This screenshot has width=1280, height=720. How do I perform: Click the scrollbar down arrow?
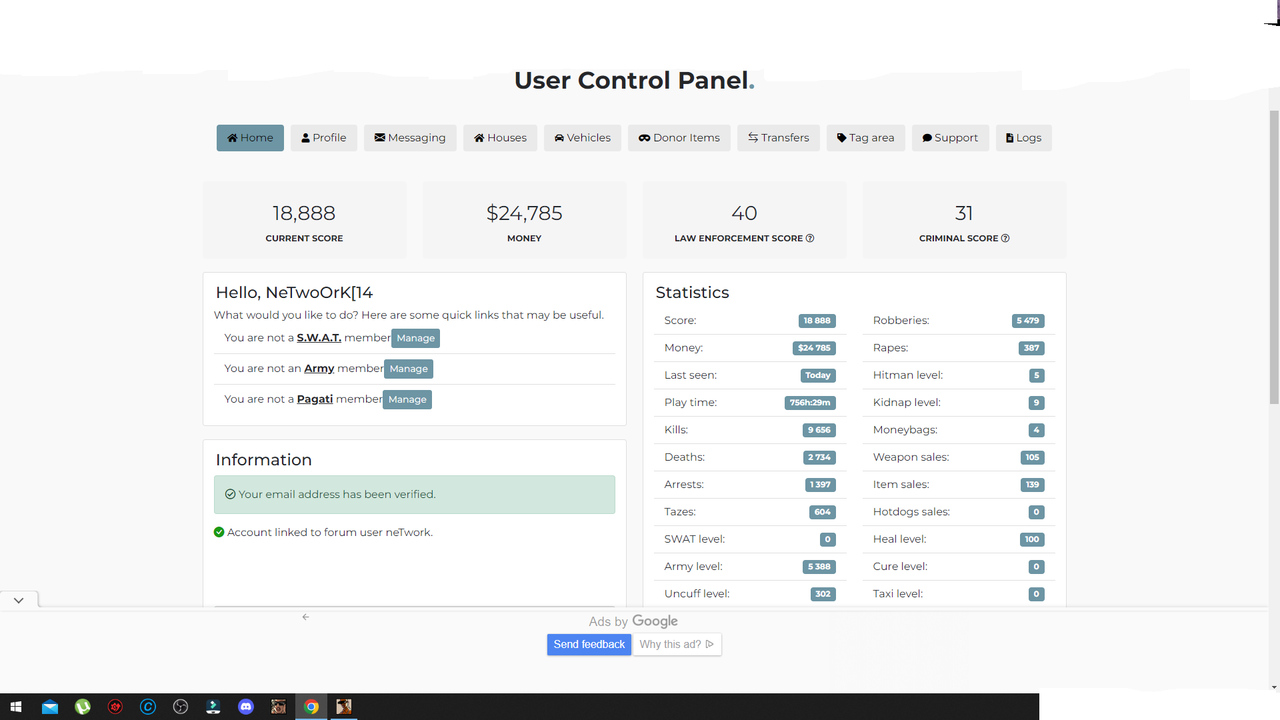[1273, 686]
